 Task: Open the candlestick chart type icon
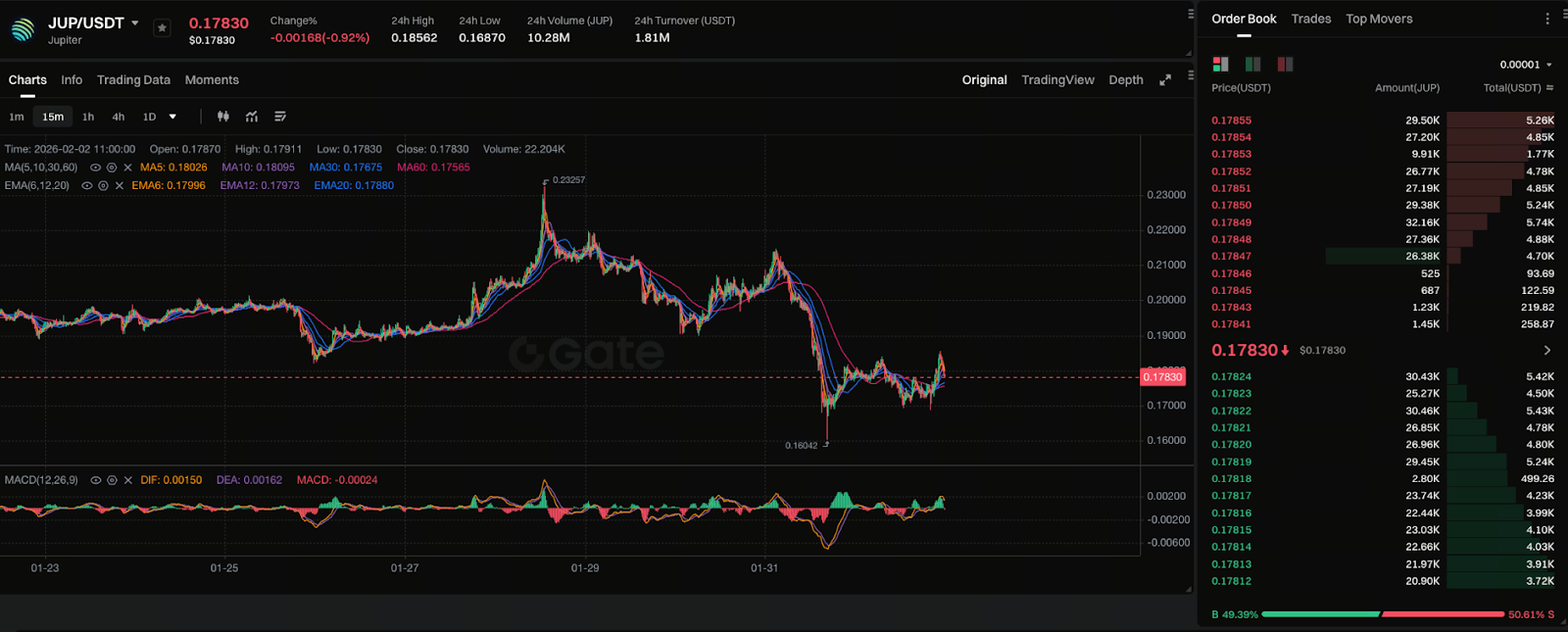(x=223, y=117)
